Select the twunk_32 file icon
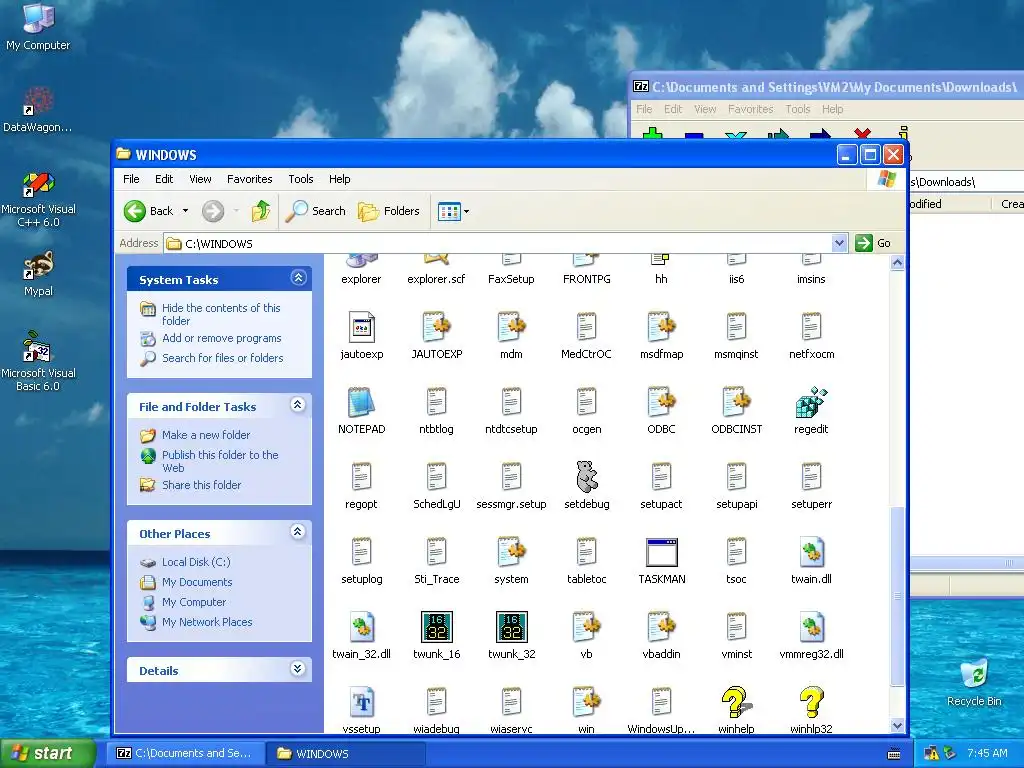 point(511,627)
